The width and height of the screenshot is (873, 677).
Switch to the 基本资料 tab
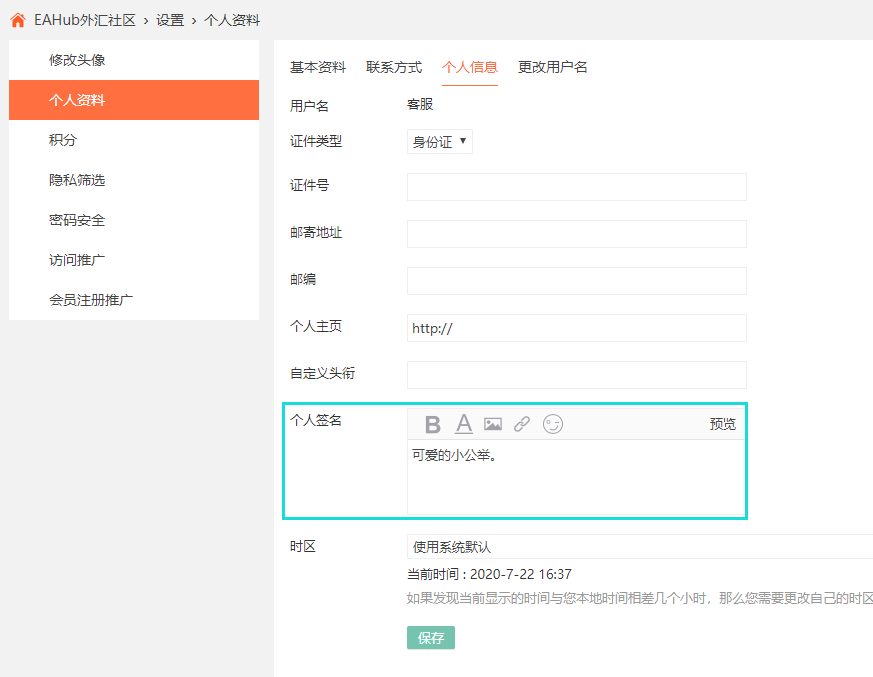tap(318, 67)
